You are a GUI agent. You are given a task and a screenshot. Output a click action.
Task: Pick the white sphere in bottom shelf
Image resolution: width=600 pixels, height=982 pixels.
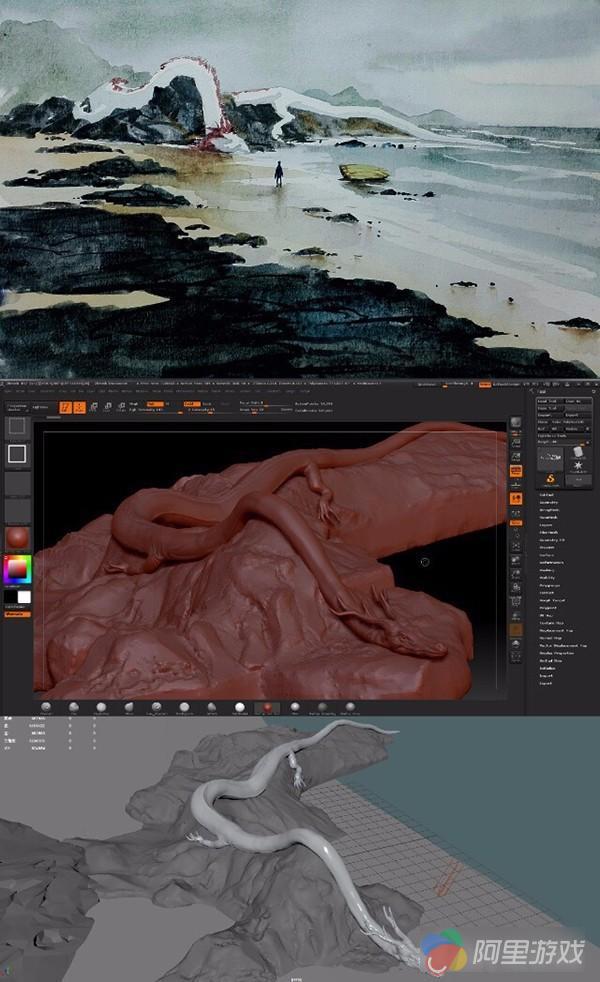(239, 706)
